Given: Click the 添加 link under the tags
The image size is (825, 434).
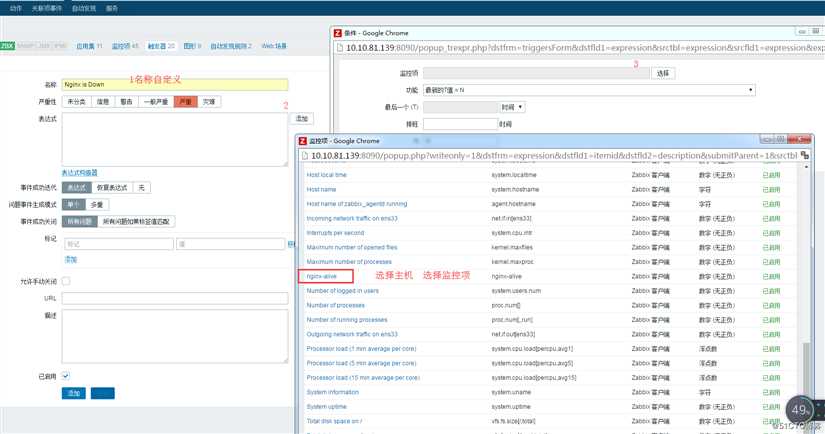Looking at the screenshot, I should point(71,259).
